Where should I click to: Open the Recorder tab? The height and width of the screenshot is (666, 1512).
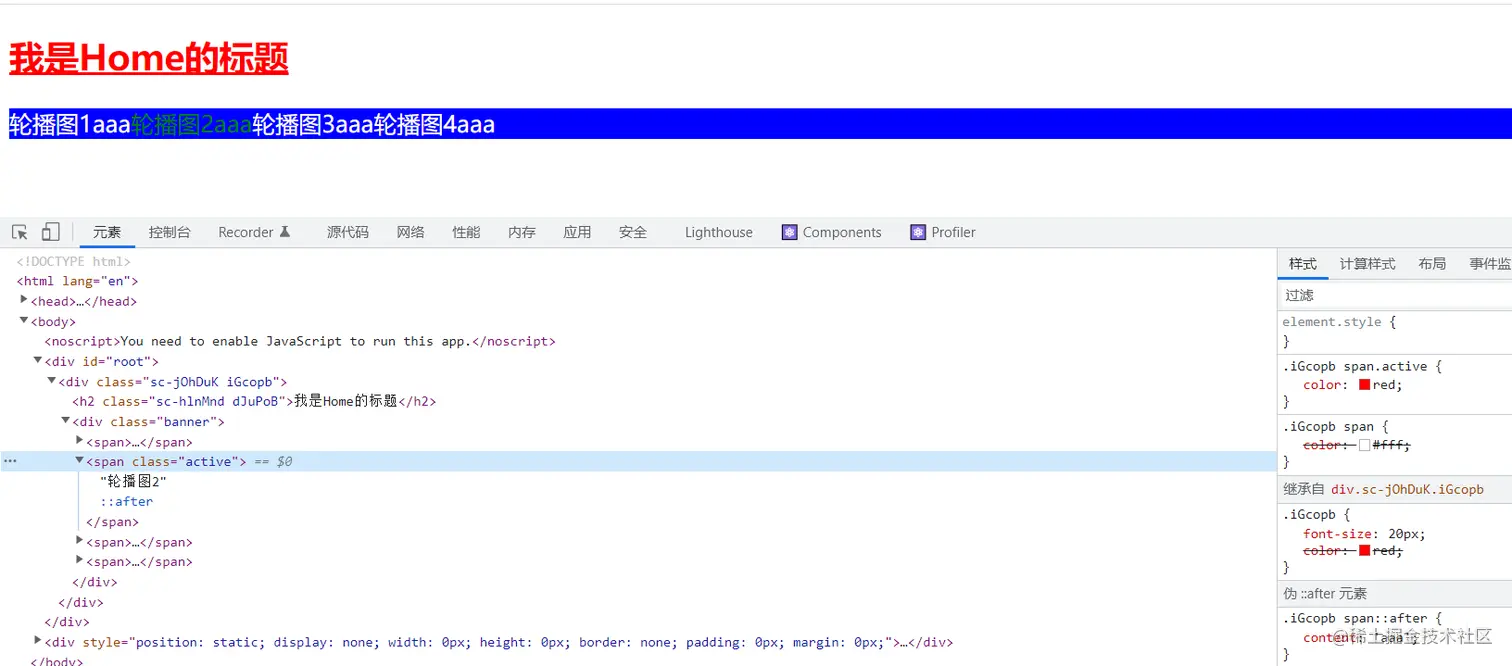pyautogui.click(x=246, y=232)
